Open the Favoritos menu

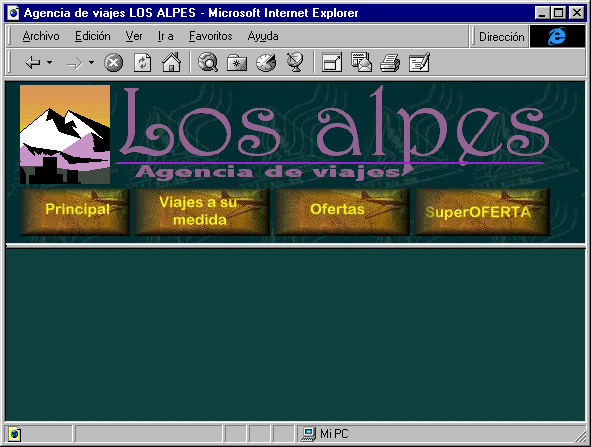pyautogui.click(x=211, y=36)
